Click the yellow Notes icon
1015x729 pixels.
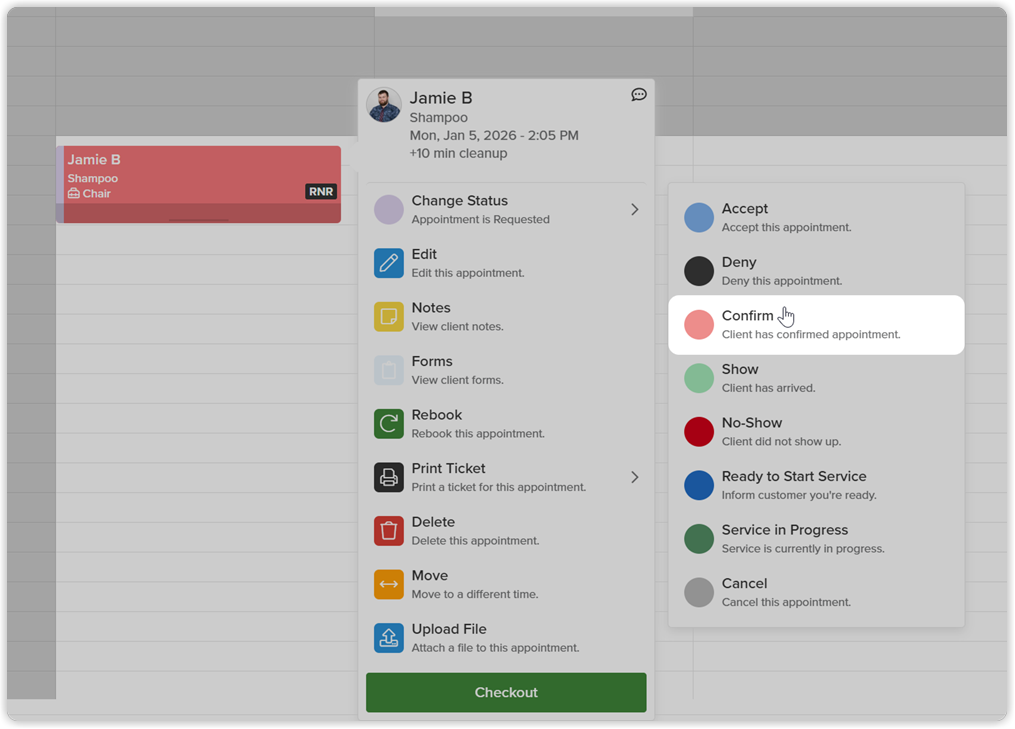coord(388,317)
